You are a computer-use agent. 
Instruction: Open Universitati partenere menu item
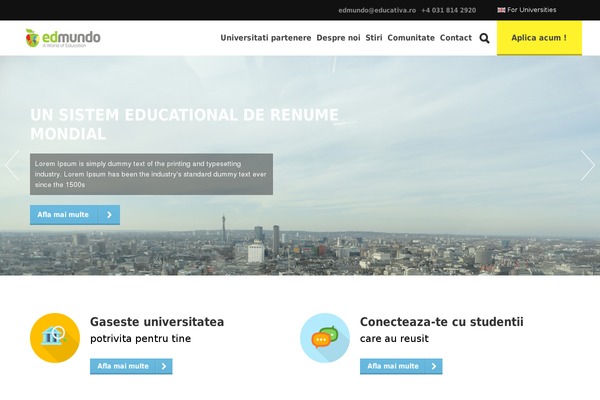coord(265,38)
